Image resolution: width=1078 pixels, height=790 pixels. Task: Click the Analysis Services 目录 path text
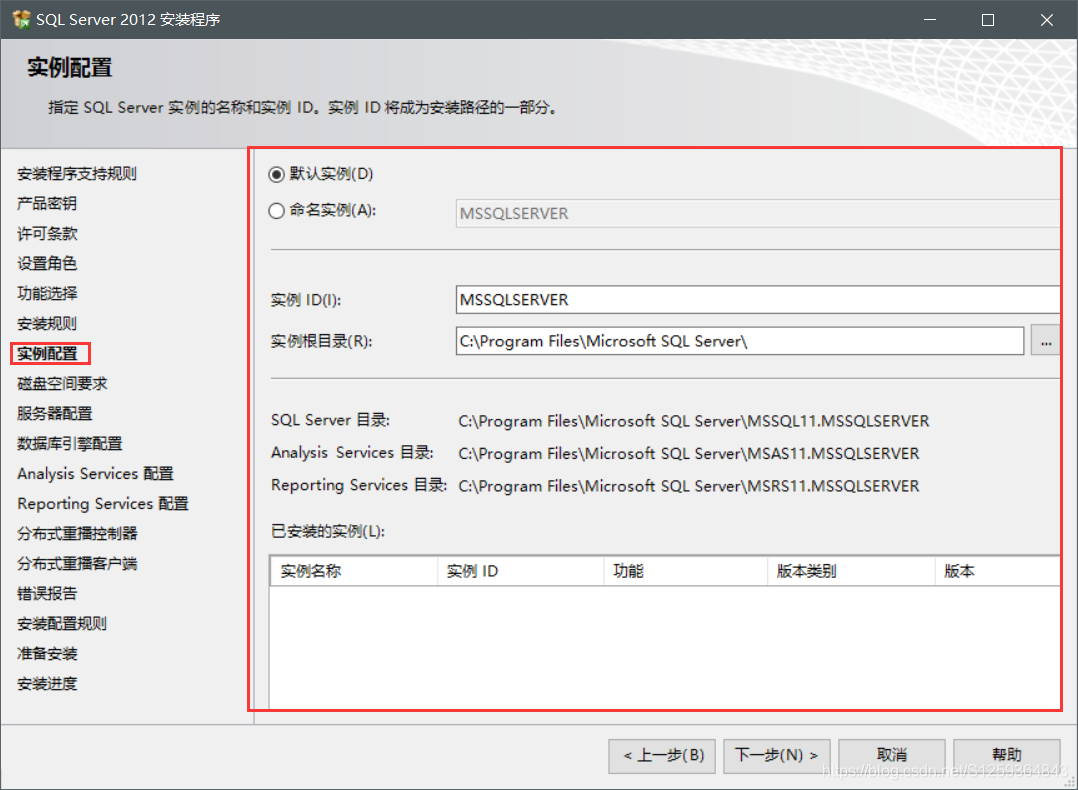coord(689,454)
